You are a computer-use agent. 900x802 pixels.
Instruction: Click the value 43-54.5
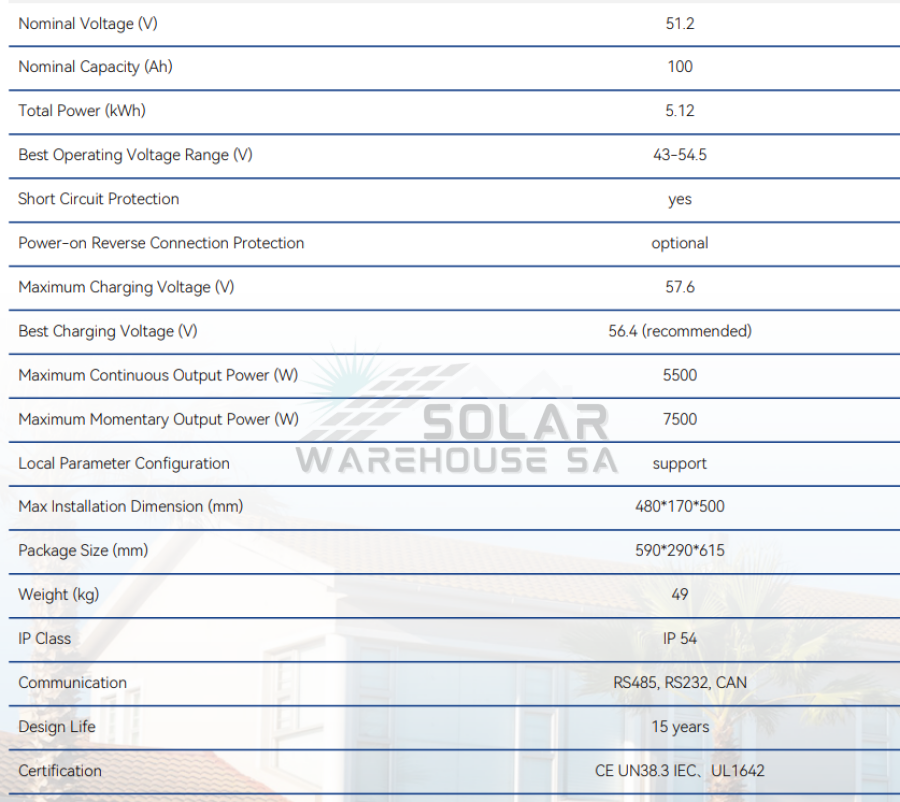coord(680,155)
